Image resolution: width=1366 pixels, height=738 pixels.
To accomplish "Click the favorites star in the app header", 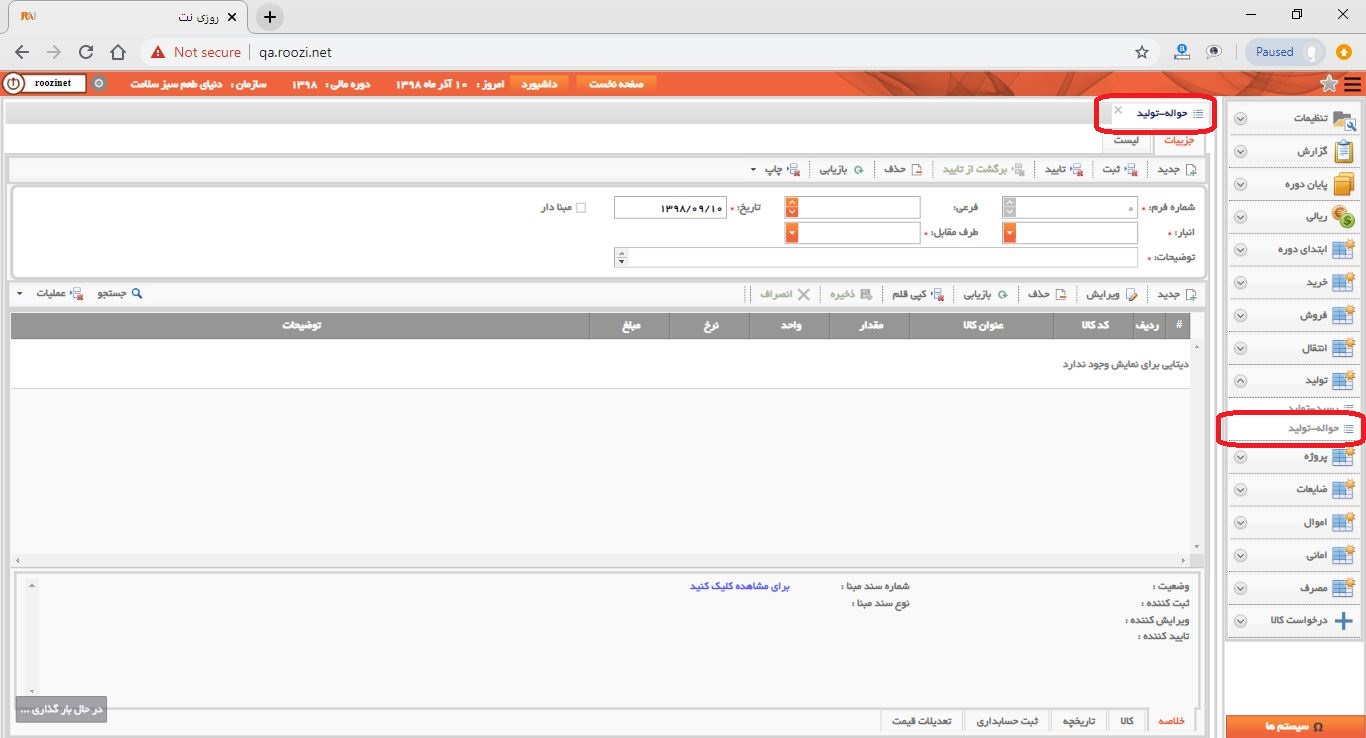I will click(x=1328, y=84).
